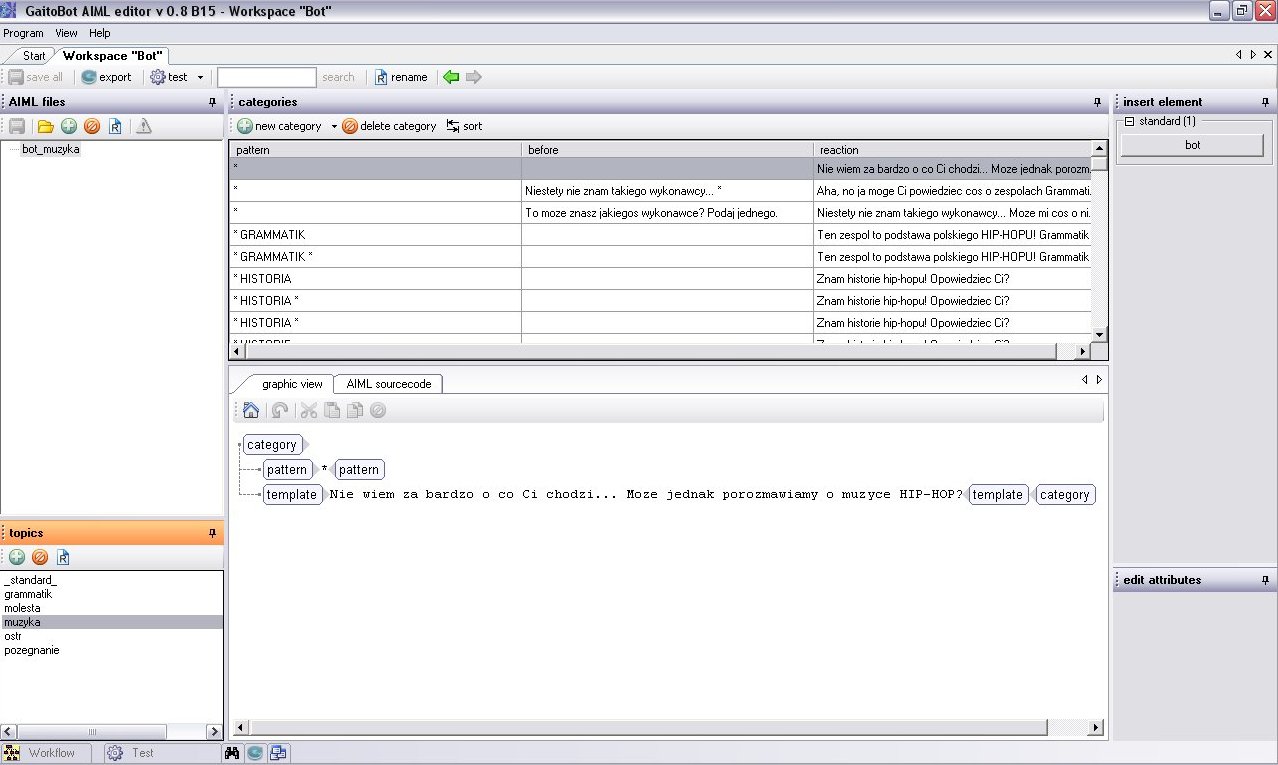Click in the search text field
The width and height of the screenshot is (1278, 765).
(x=267, y=77)
